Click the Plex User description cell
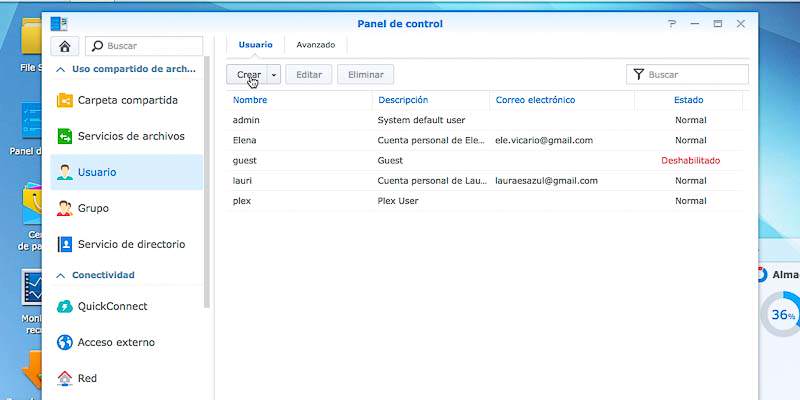The image size is (800, 400). pyautogui.click(x=398, y=201)
